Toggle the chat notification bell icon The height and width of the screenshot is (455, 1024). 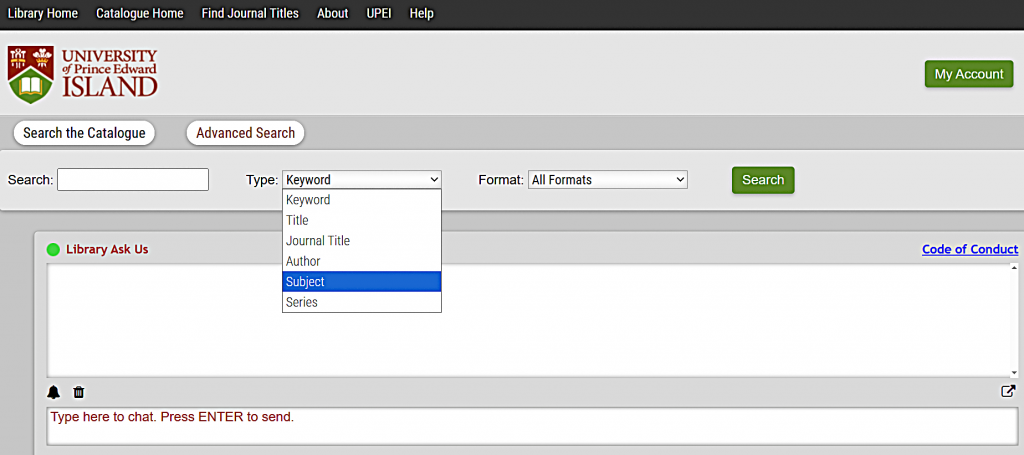coord(54,392)
